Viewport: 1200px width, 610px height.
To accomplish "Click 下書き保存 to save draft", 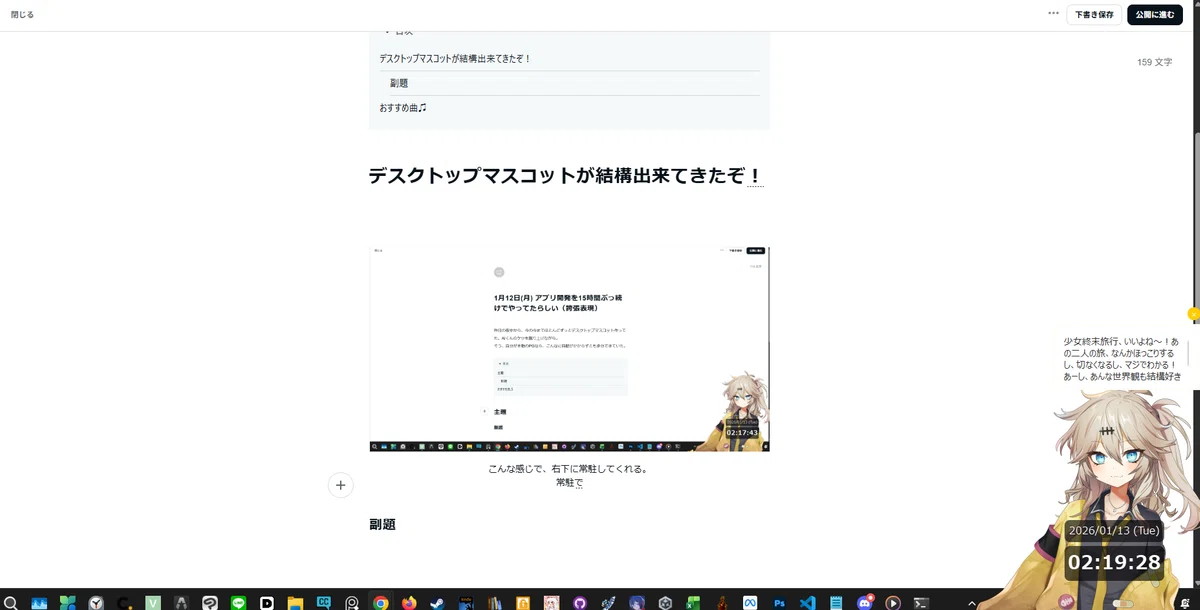I will click(x=1094, y=15).
